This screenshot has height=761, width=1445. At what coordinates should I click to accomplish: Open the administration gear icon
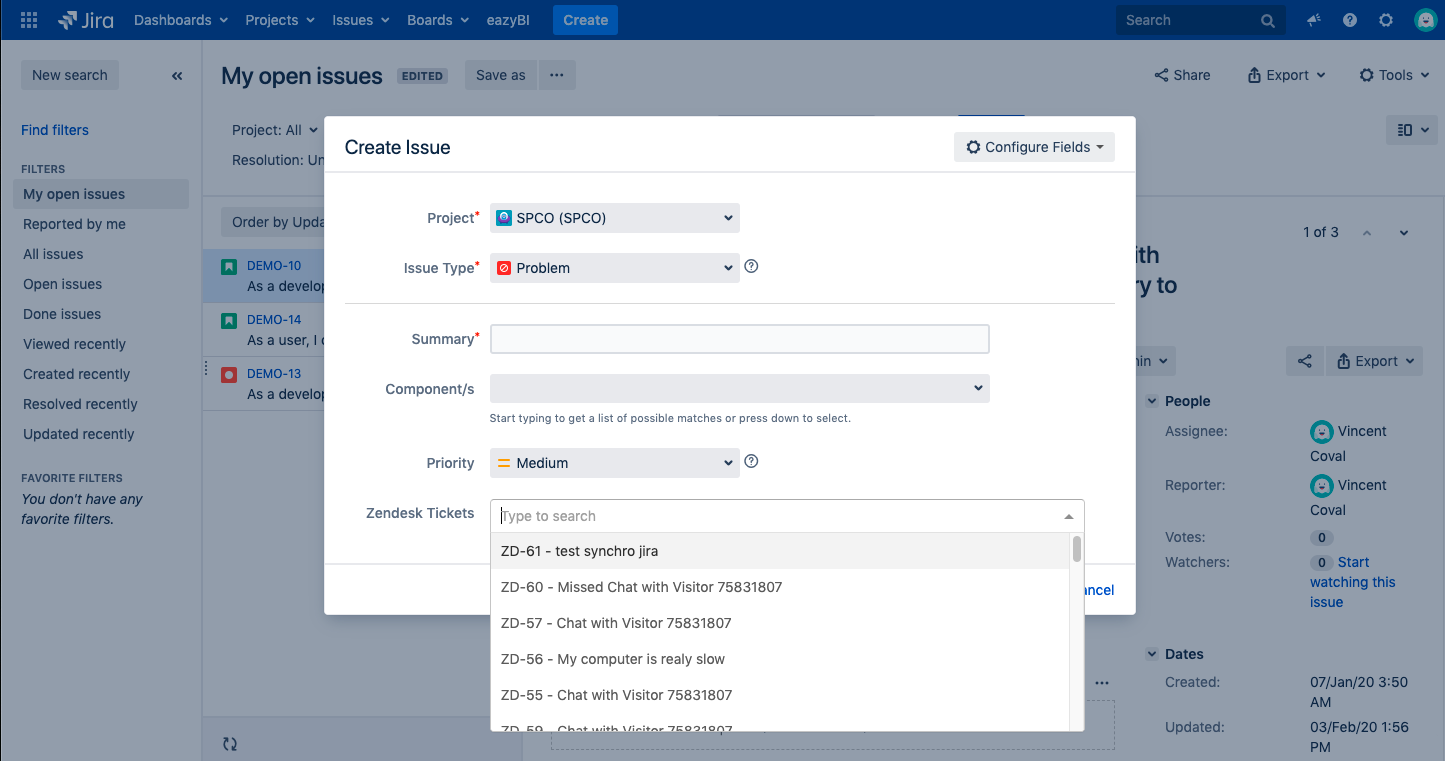coord(1386,20)
